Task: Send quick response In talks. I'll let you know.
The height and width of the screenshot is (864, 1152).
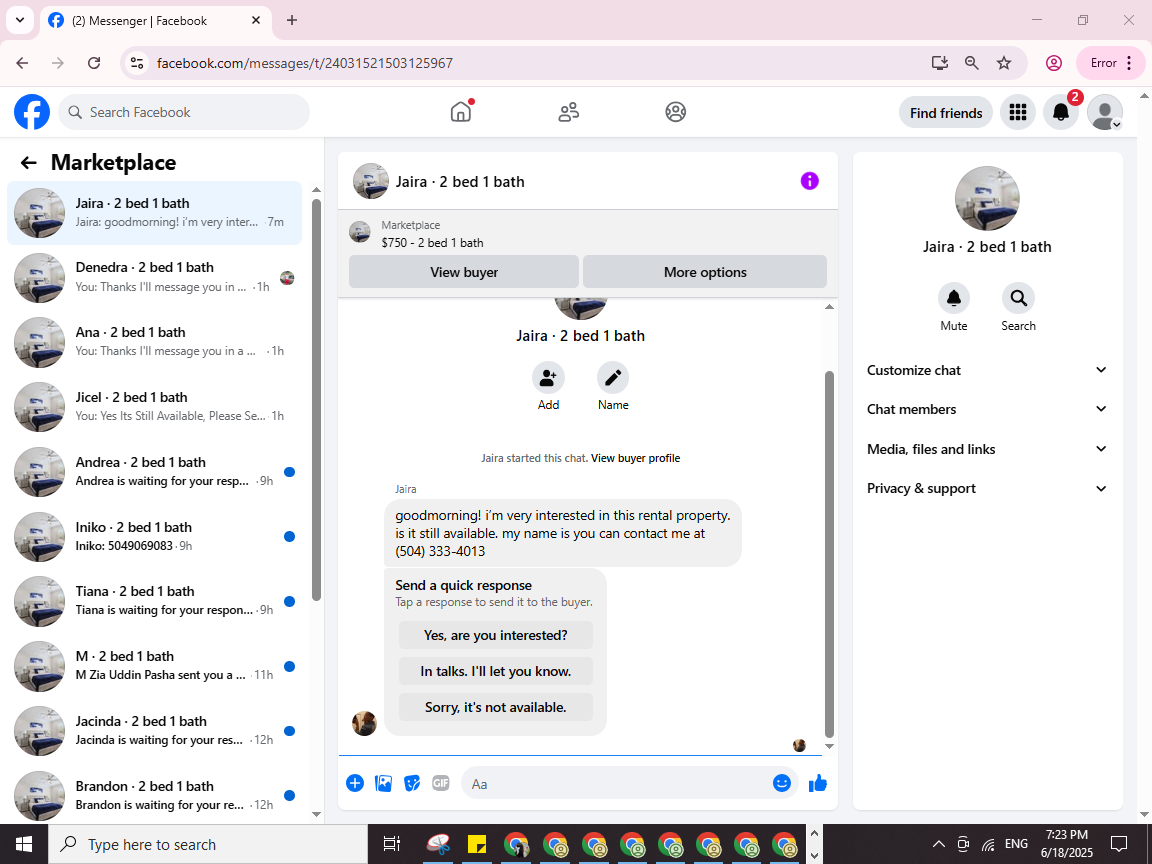Action: [x=495, y=672]
